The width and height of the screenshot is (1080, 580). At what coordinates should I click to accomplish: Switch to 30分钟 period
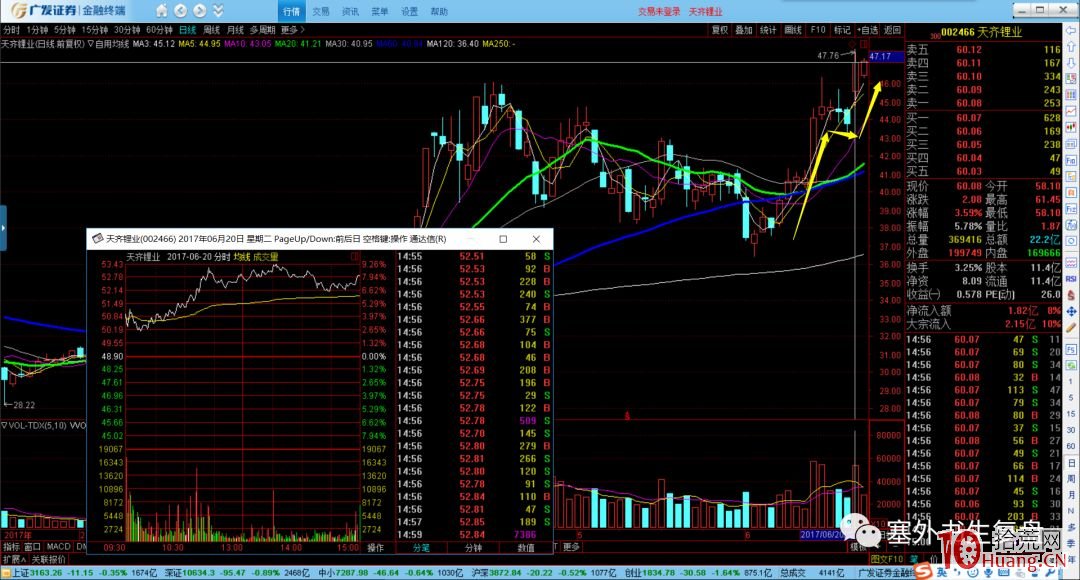(127, 30)
